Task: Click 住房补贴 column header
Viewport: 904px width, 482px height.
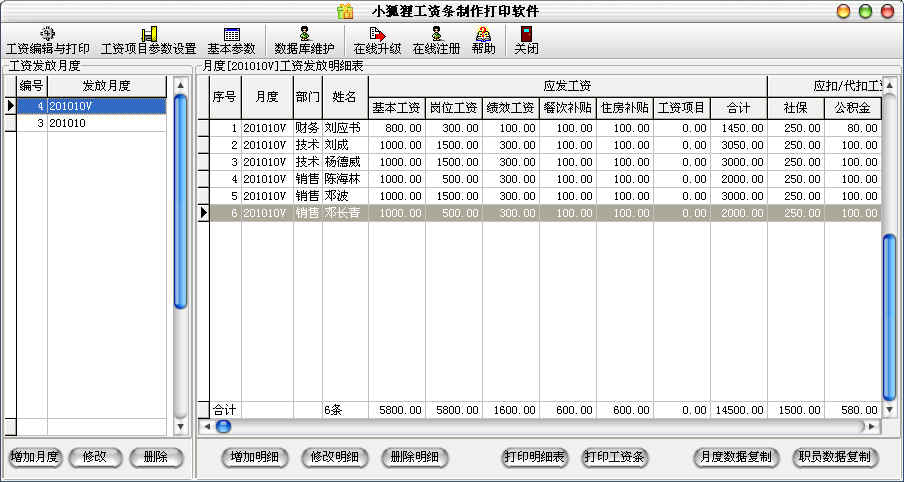Action: point(625,108)
